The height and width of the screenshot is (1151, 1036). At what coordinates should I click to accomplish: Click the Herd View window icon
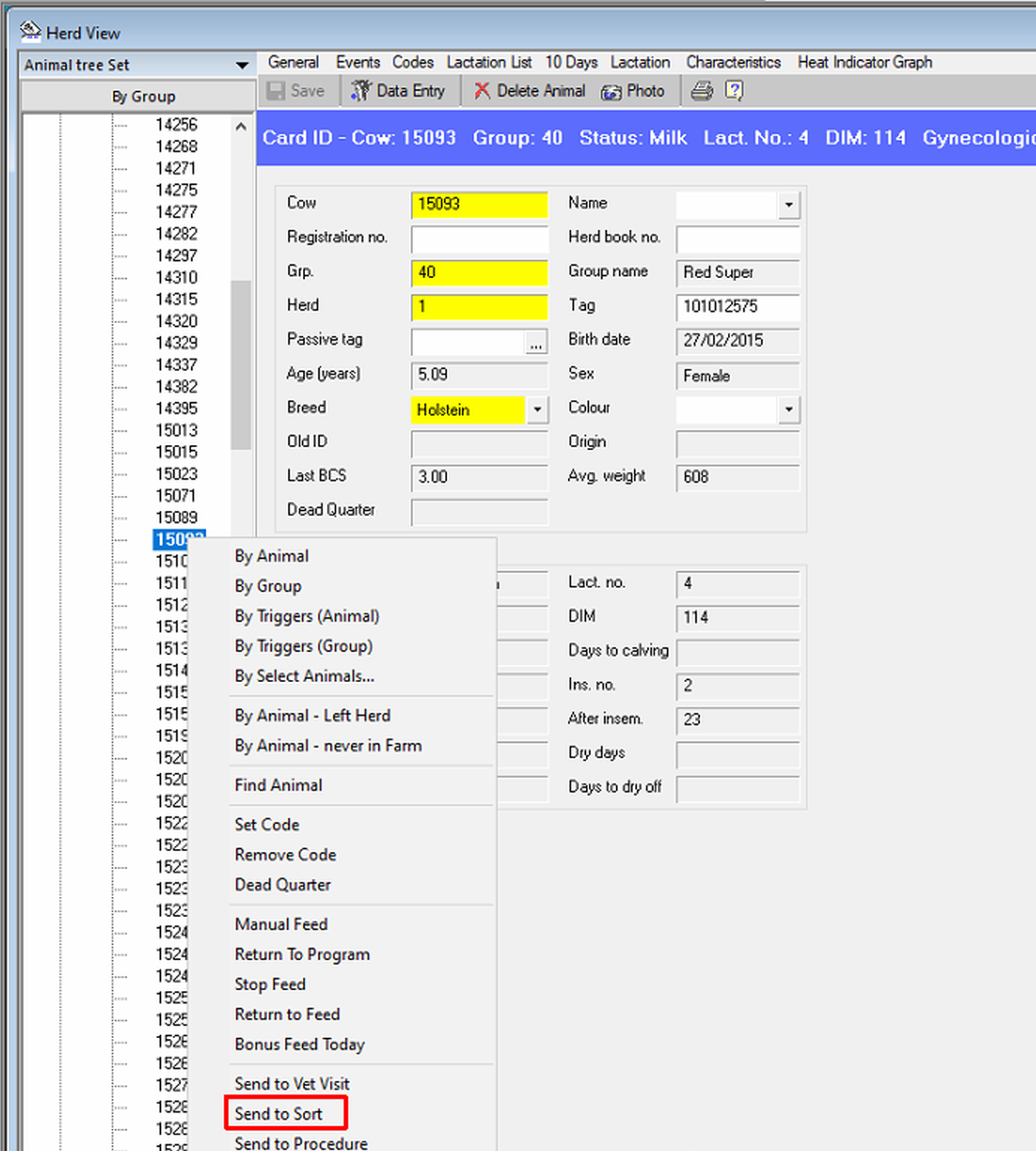click(30, 32)
